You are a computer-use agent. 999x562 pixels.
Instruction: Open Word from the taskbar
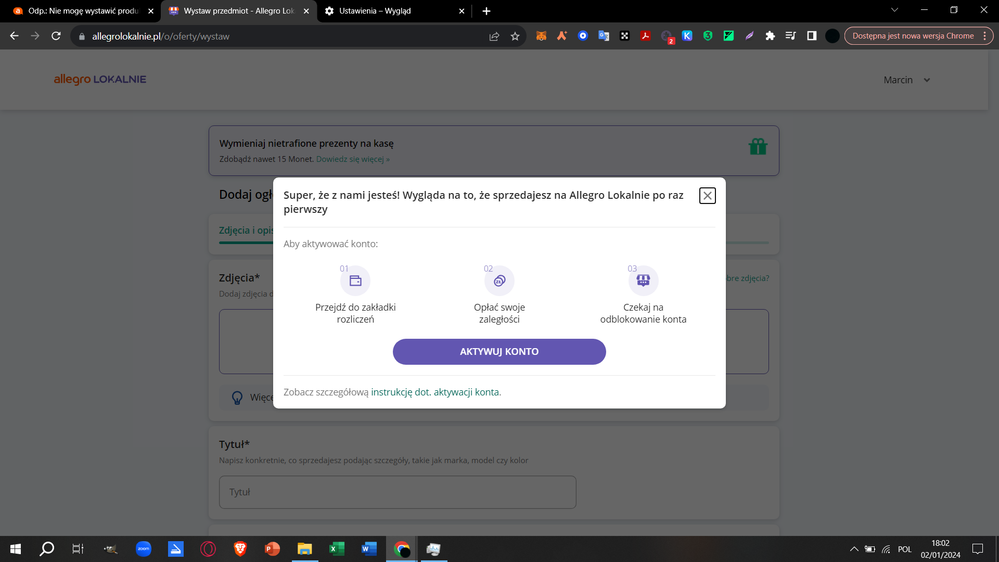point(369,549)
